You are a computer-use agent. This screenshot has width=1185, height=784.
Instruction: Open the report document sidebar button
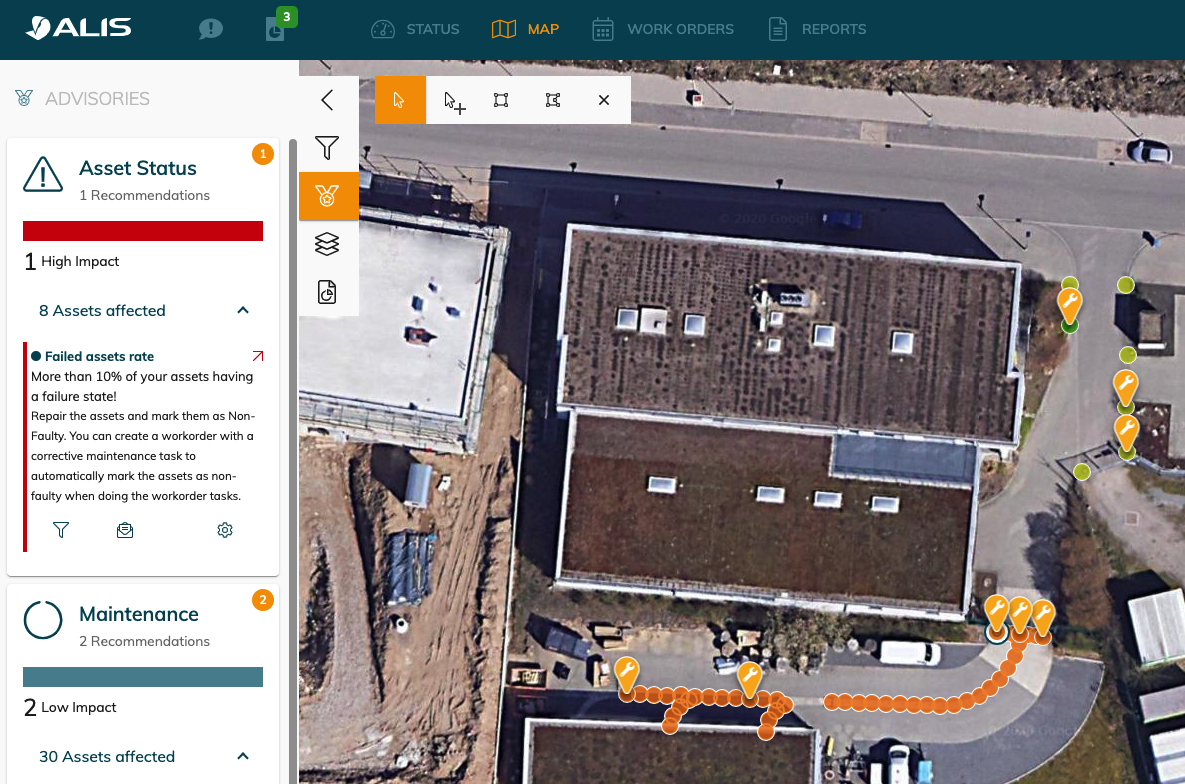(327, 292)
